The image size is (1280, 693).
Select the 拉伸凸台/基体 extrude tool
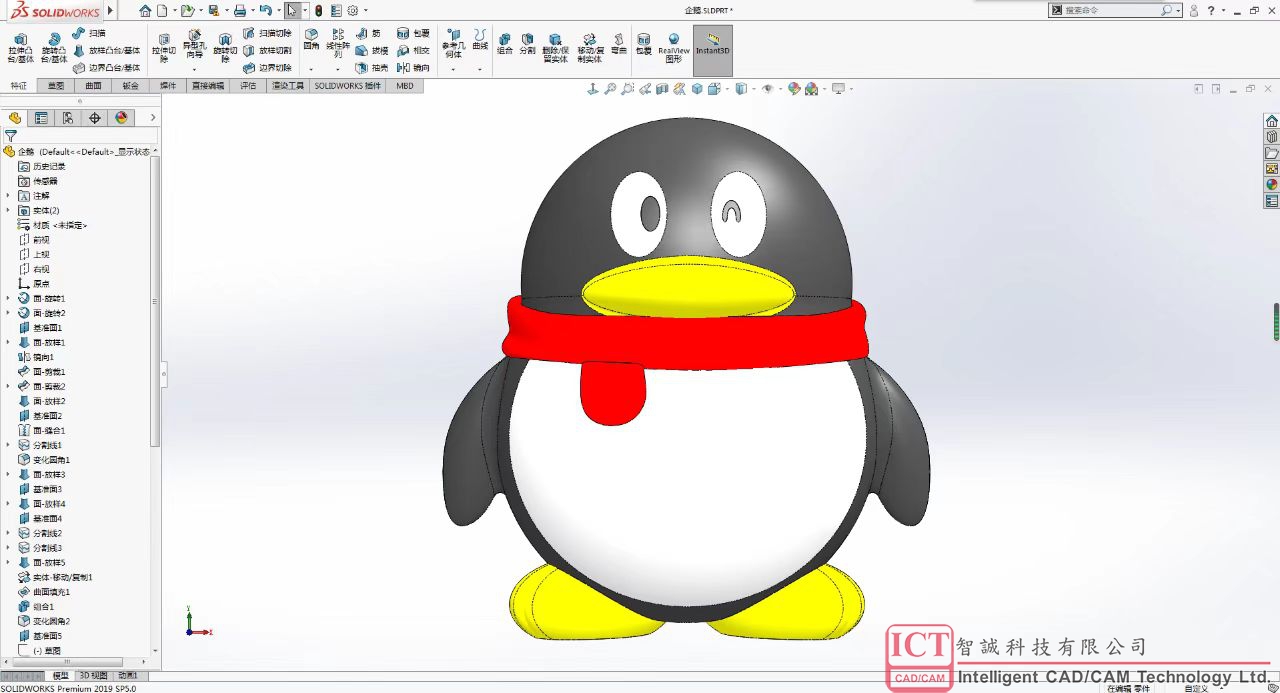tap(20, 48)
